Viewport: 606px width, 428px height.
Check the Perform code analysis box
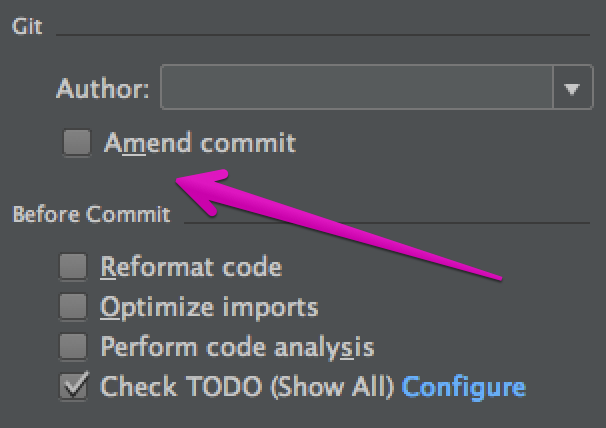(73, 346)
